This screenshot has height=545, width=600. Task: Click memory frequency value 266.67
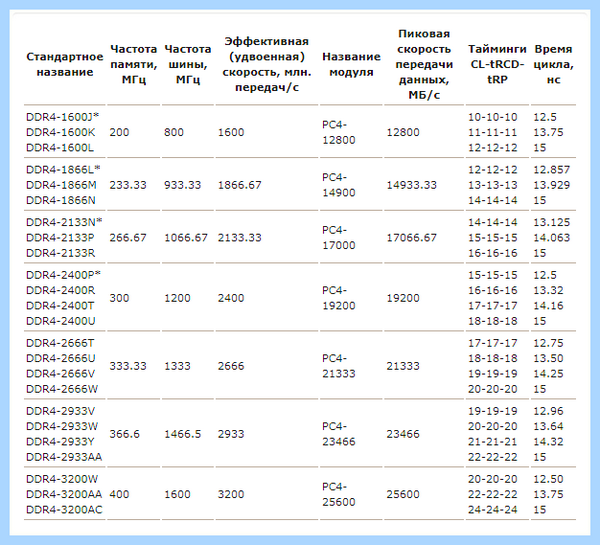[x=128, y=238]
